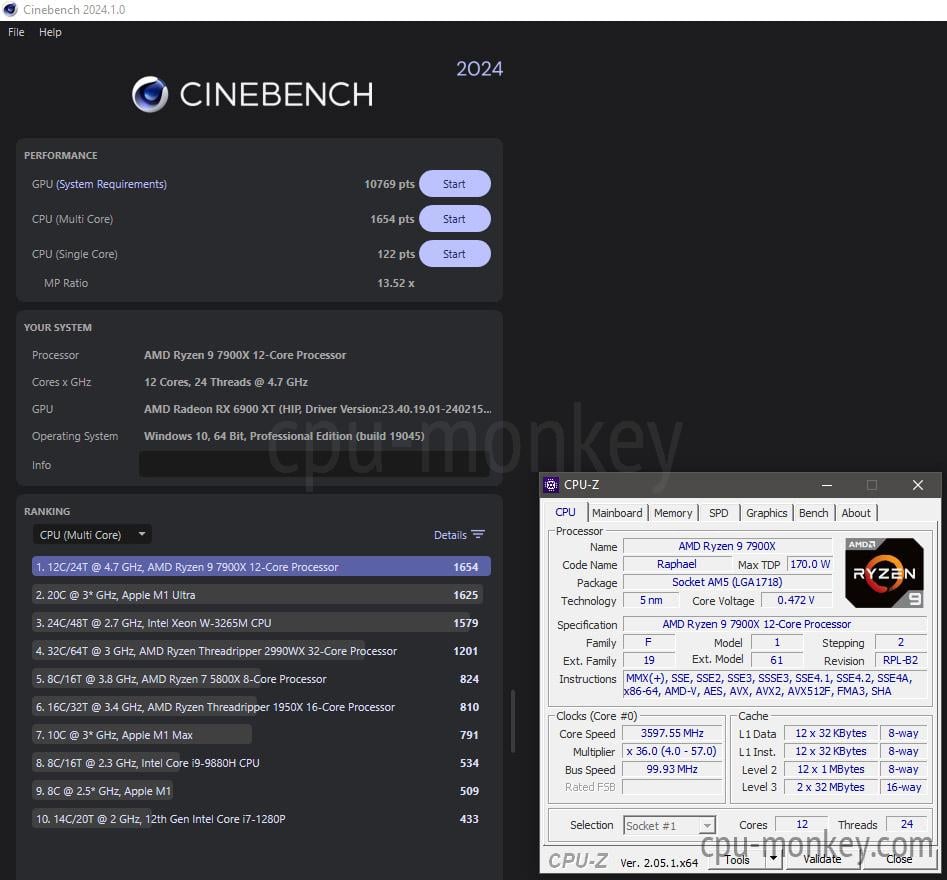
Task: Click the Cinebench app icon in title bar
Action: point(10,10)
